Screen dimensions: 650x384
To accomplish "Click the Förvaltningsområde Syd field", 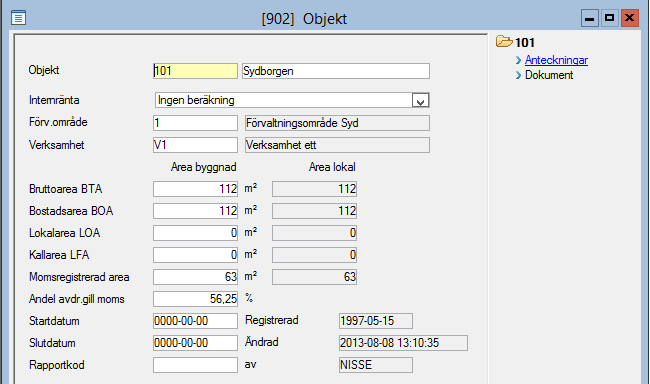I will 337,123.
